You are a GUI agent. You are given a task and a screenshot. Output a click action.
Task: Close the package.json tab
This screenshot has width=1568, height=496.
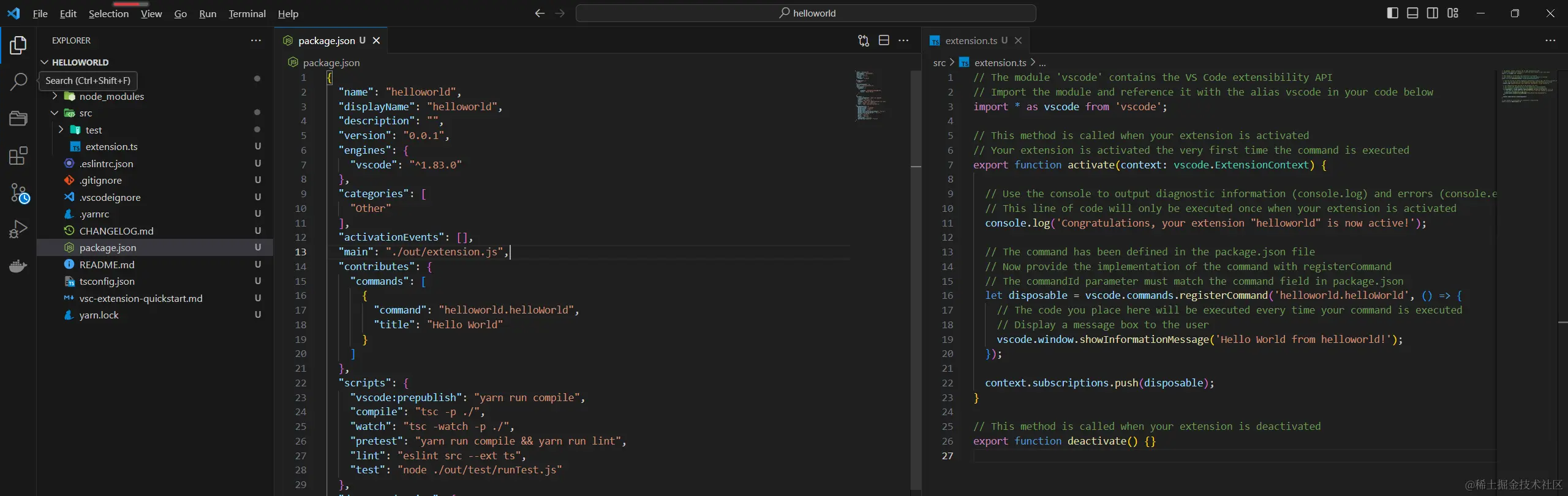coord(377,40)
